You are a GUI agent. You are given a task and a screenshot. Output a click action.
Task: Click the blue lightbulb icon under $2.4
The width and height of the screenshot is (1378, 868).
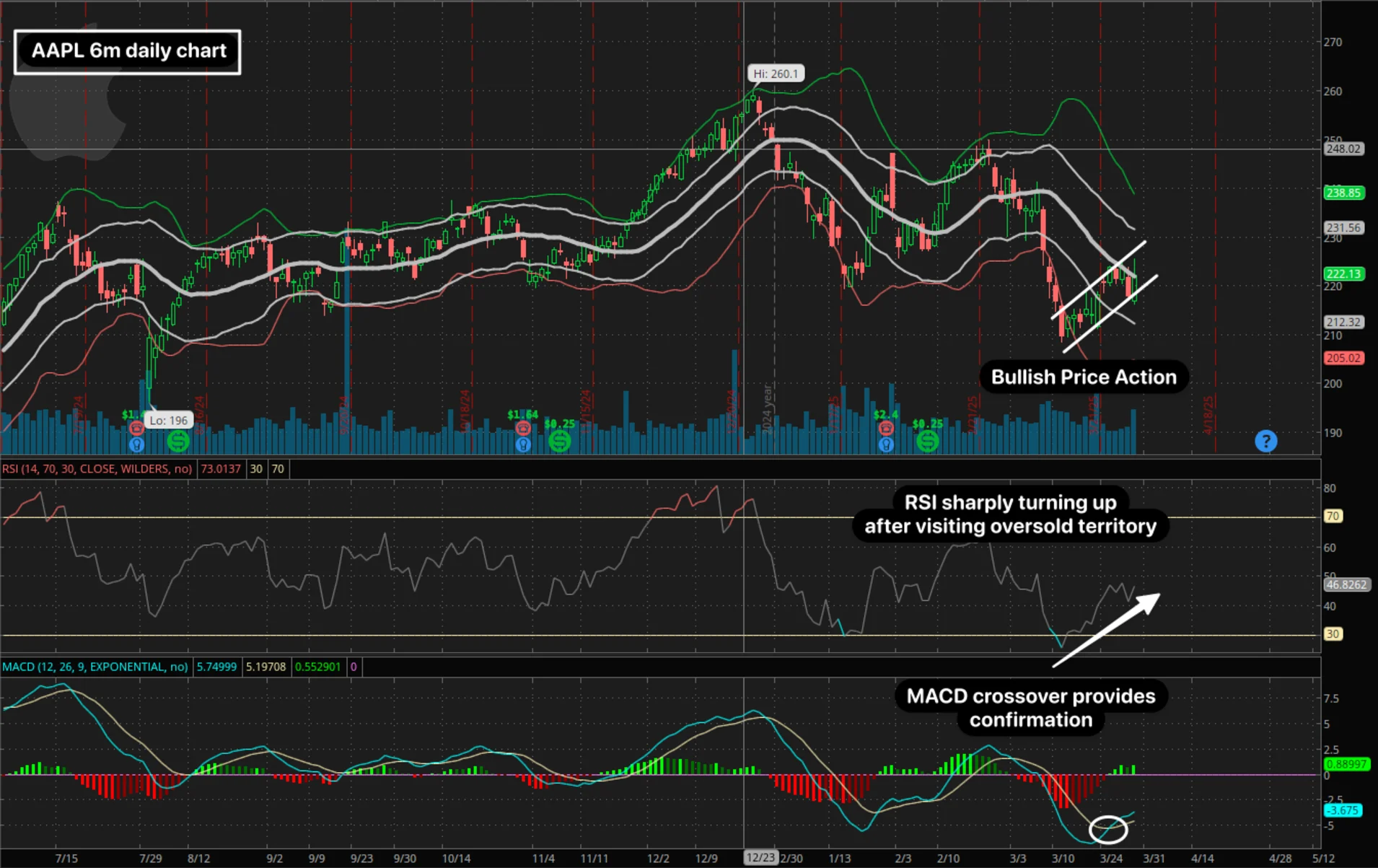tap(886, 444)
